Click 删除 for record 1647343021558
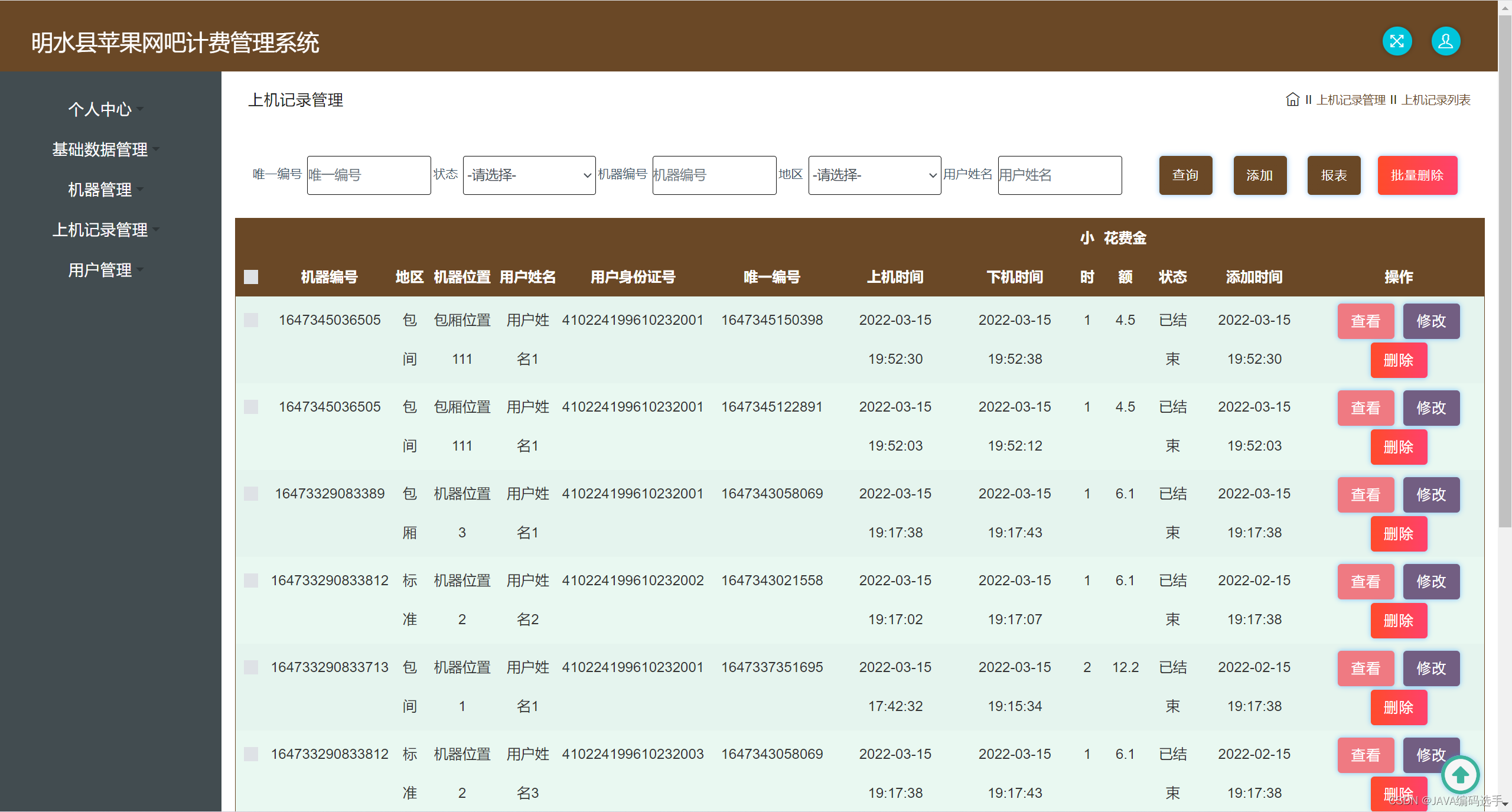 [x=1399, y=621]
